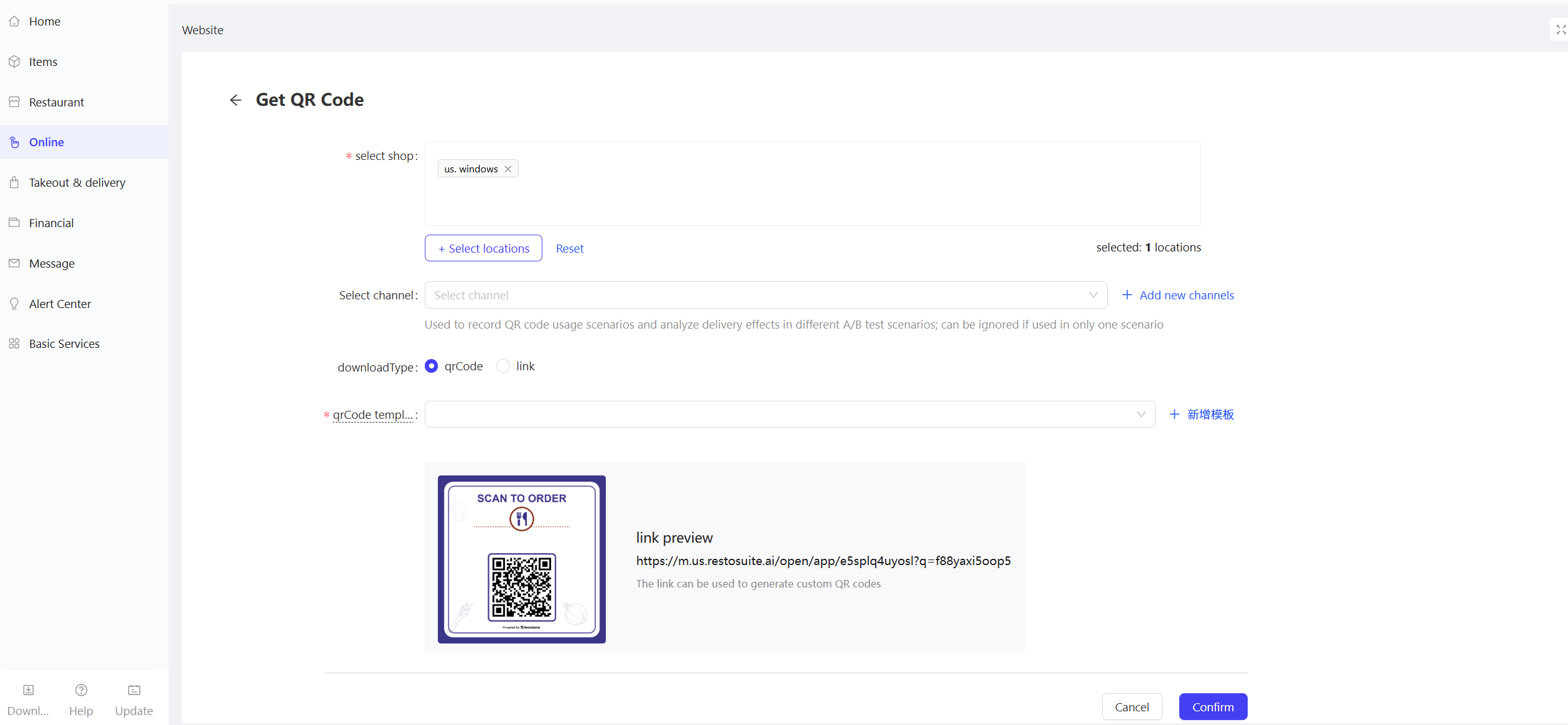Open the qrCode template dropdown

coord(790,414)
